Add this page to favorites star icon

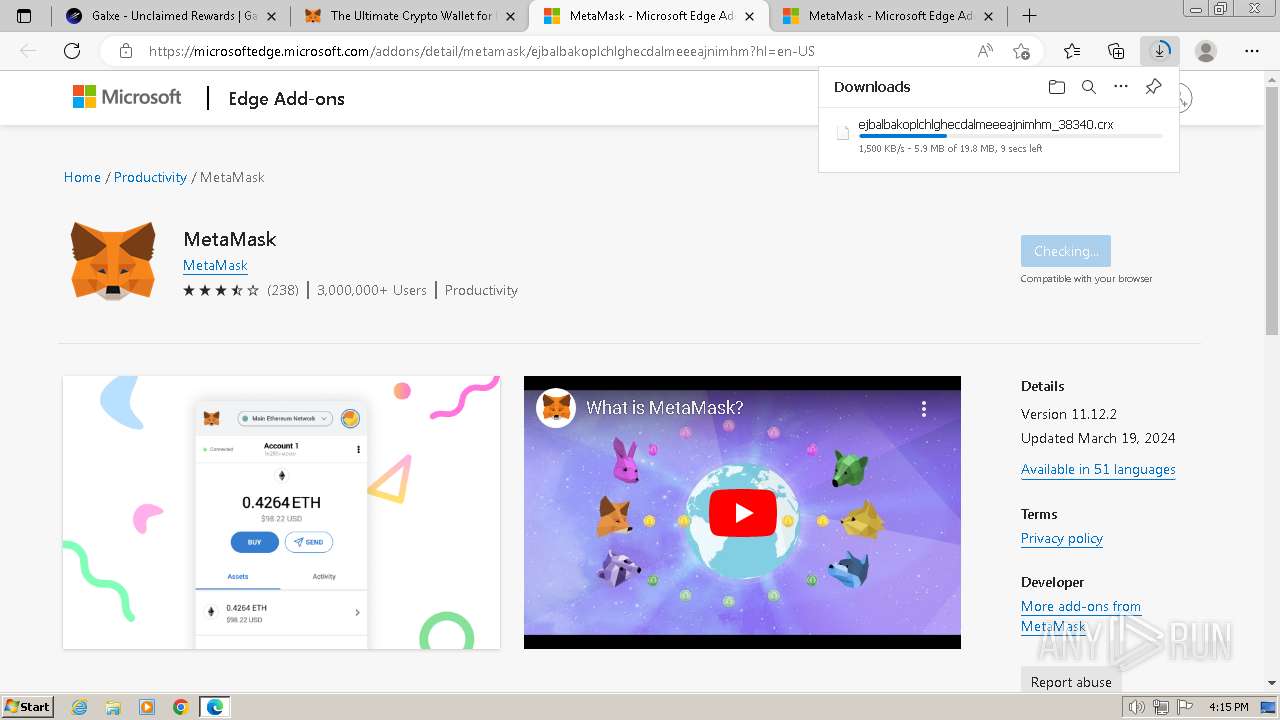click(1021, 51)
